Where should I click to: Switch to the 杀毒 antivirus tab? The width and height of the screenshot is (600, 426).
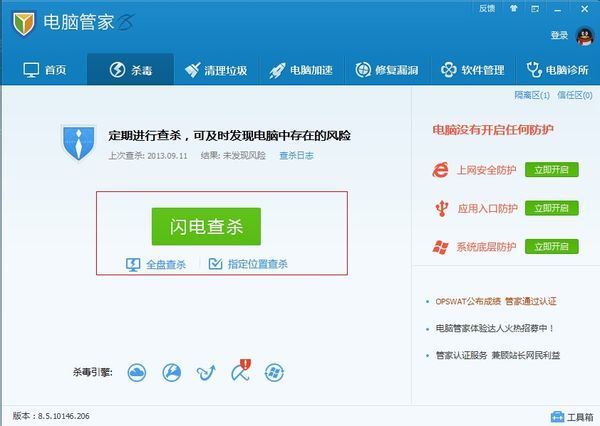click(x=130, y=70)
